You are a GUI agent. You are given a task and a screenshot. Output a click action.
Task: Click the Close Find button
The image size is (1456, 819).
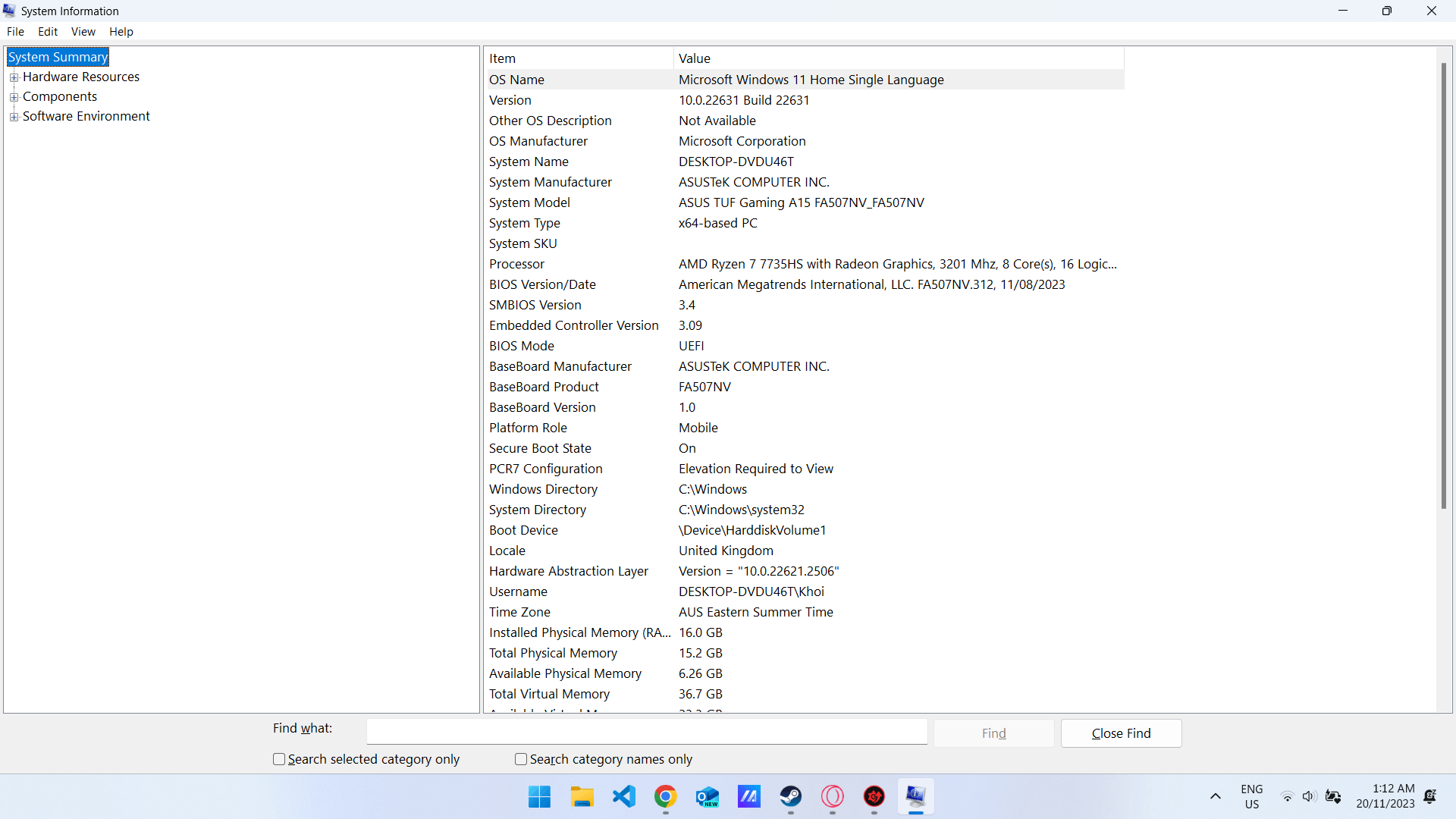pyautogui.click(x=1121, y=733)
